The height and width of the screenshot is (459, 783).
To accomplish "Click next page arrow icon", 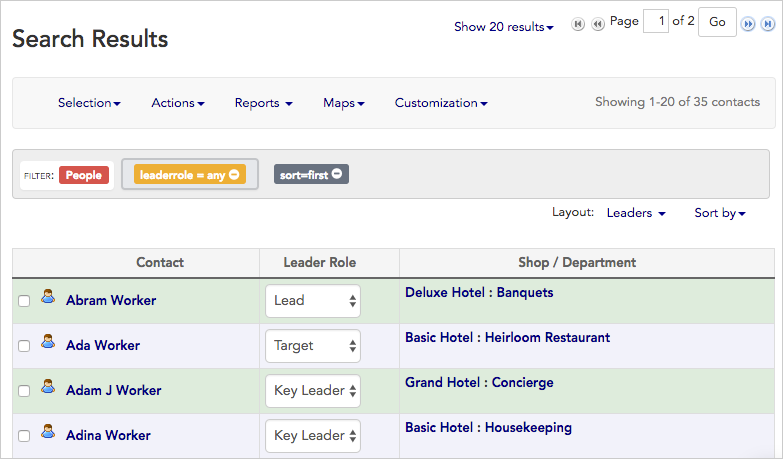I will click(747, 24).
